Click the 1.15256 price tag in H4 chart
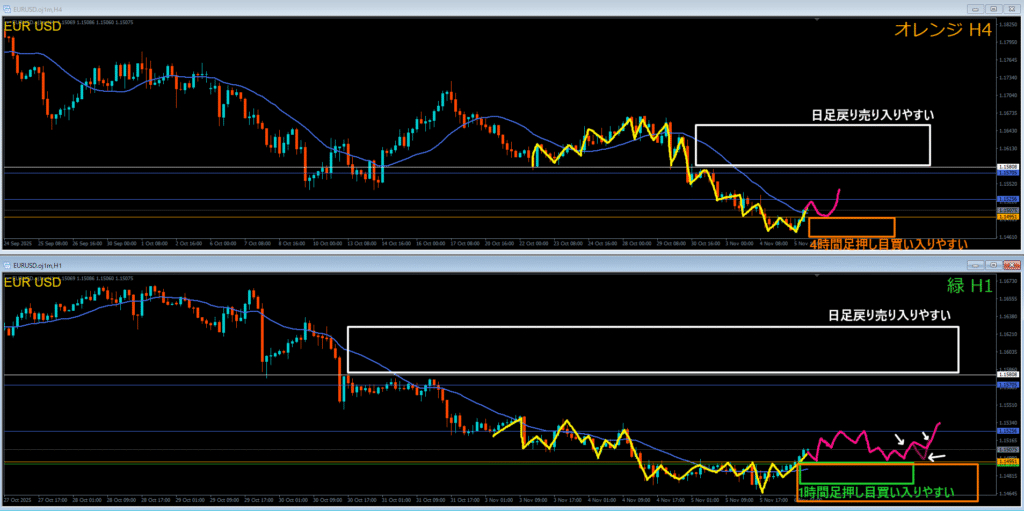The width and height of the screenshot is (1024, 511). point(1006,199)
